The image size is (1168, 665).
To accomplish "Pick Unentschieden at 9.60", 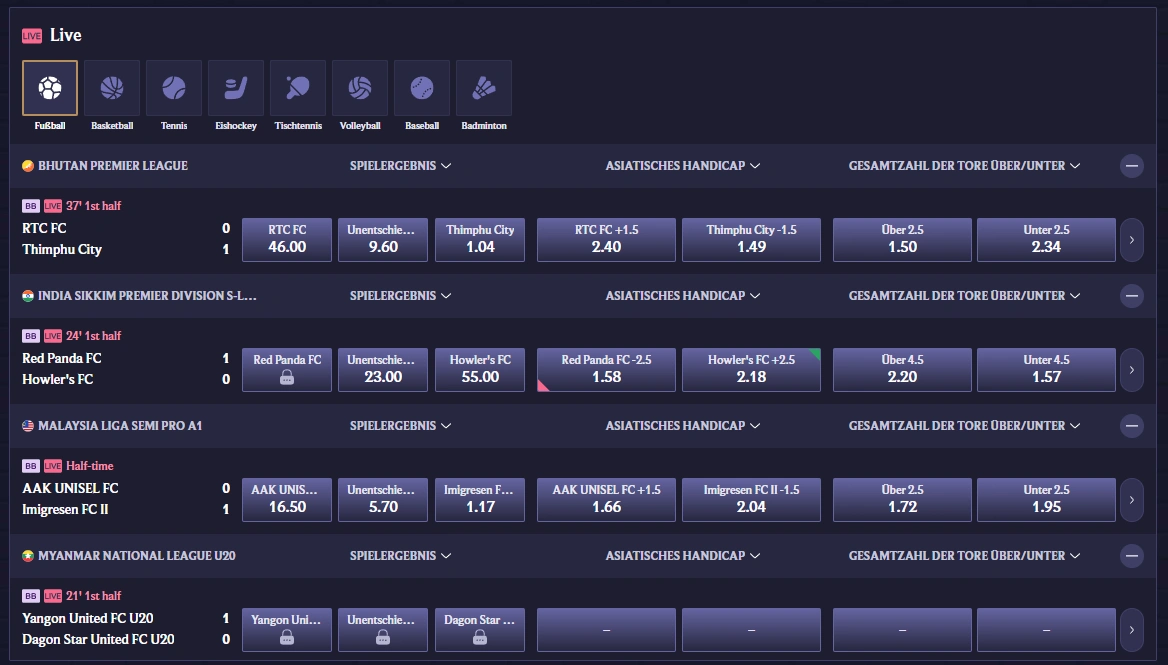I will 383,240.
